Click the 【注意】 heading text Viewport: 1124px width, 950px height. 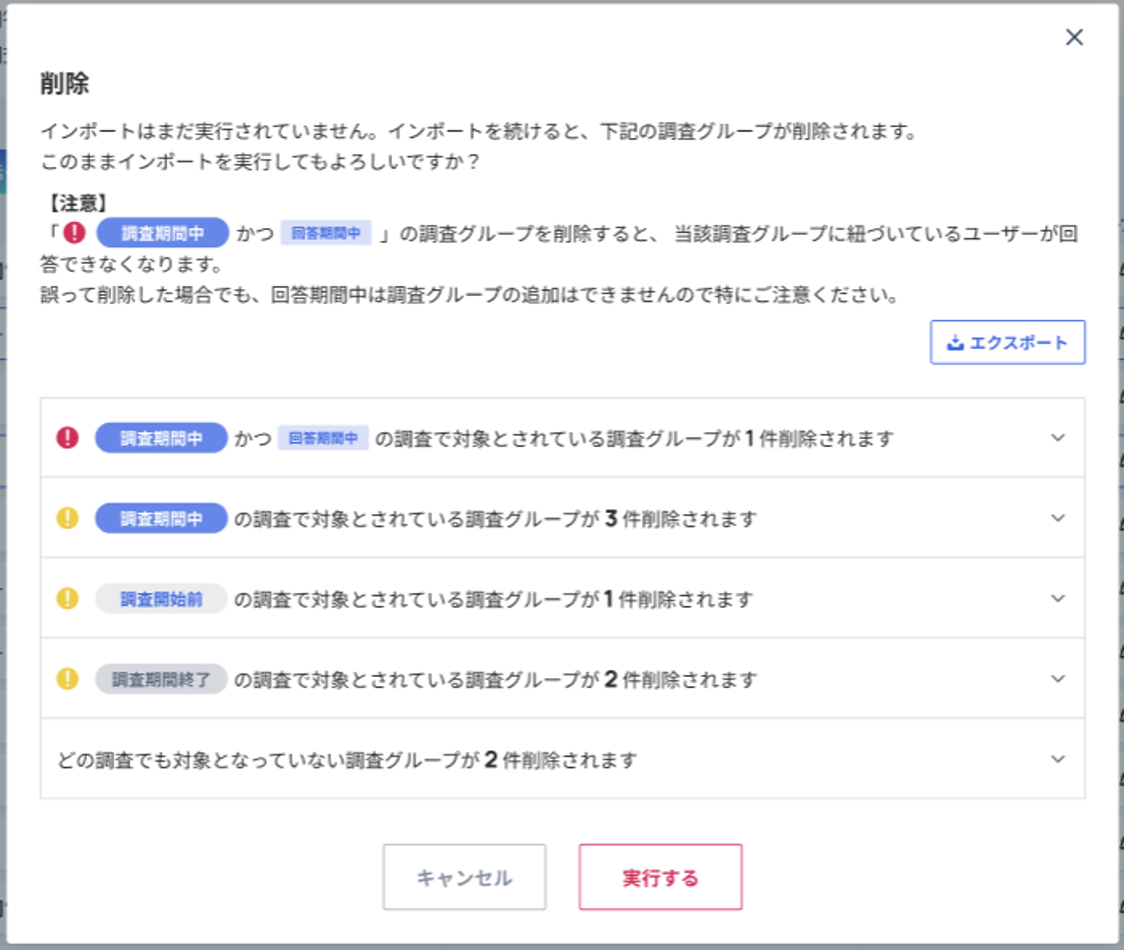[x=78, y=203]
